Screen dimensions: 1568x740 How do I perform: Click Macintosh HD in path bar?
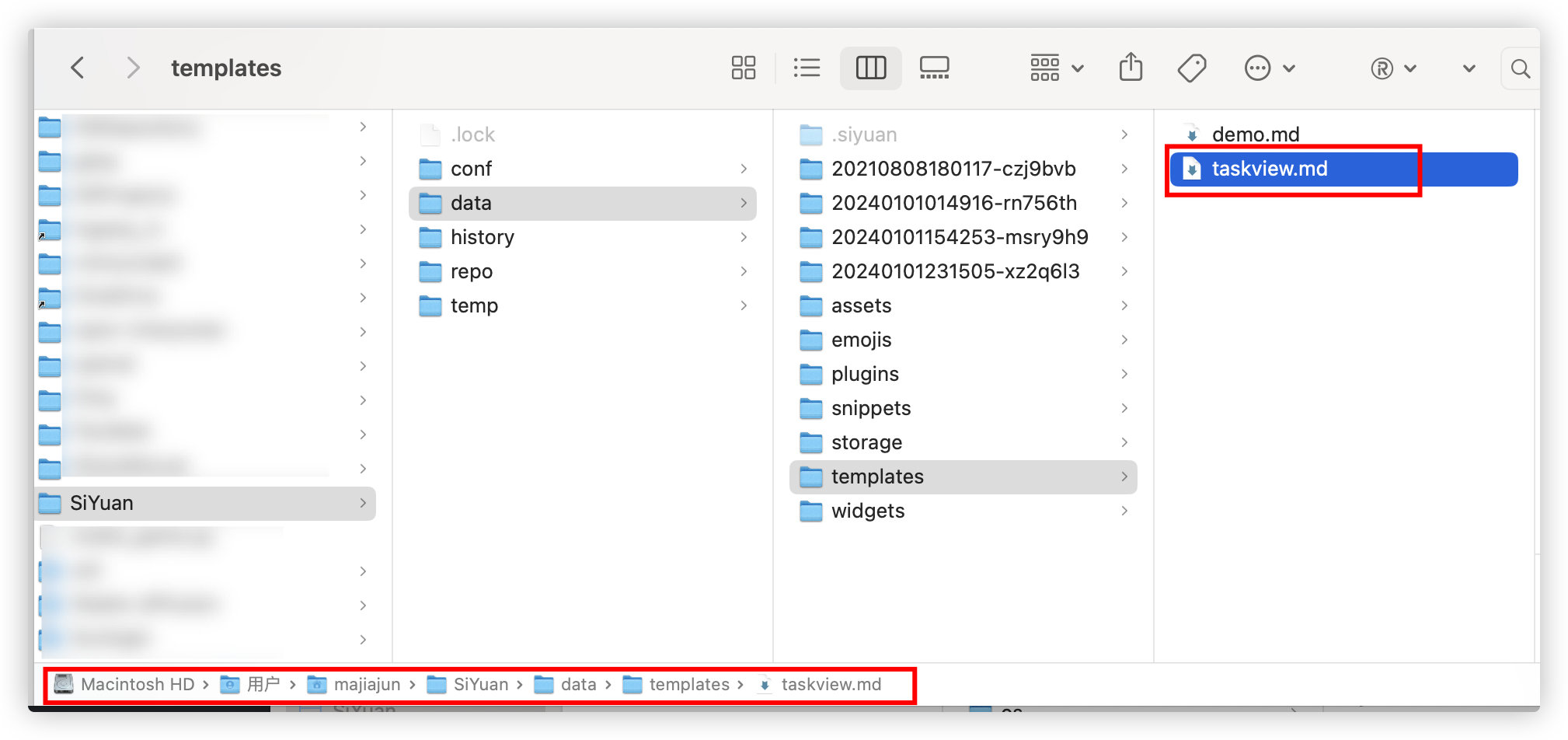click(124, 685)
